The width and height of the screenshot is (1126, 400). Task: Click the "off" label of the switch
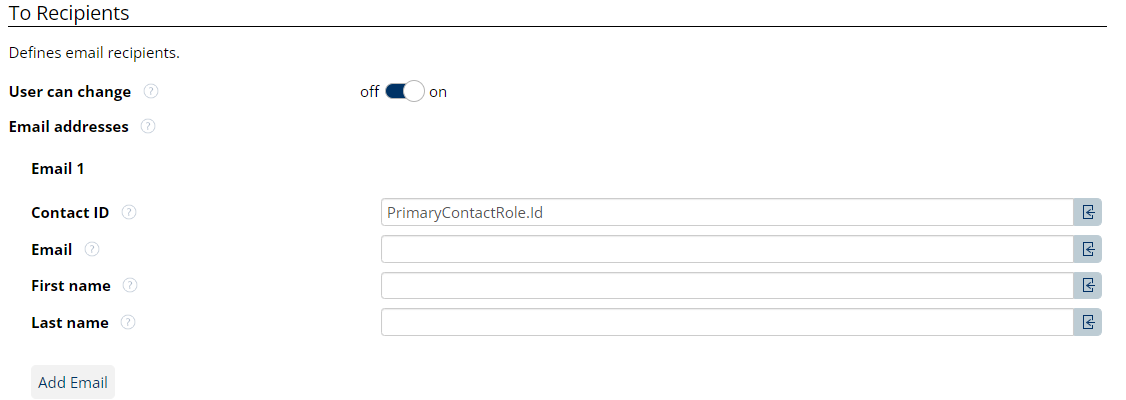pos(369,92)
